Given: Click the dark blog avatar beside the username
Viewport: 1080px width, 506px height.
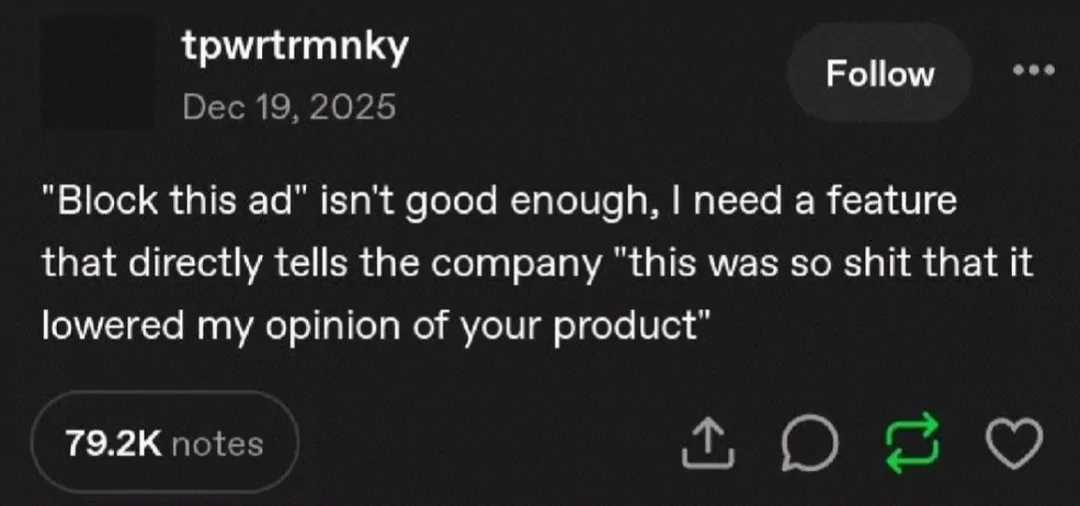Looking at the screenshot, I should (x=97, y=72).
